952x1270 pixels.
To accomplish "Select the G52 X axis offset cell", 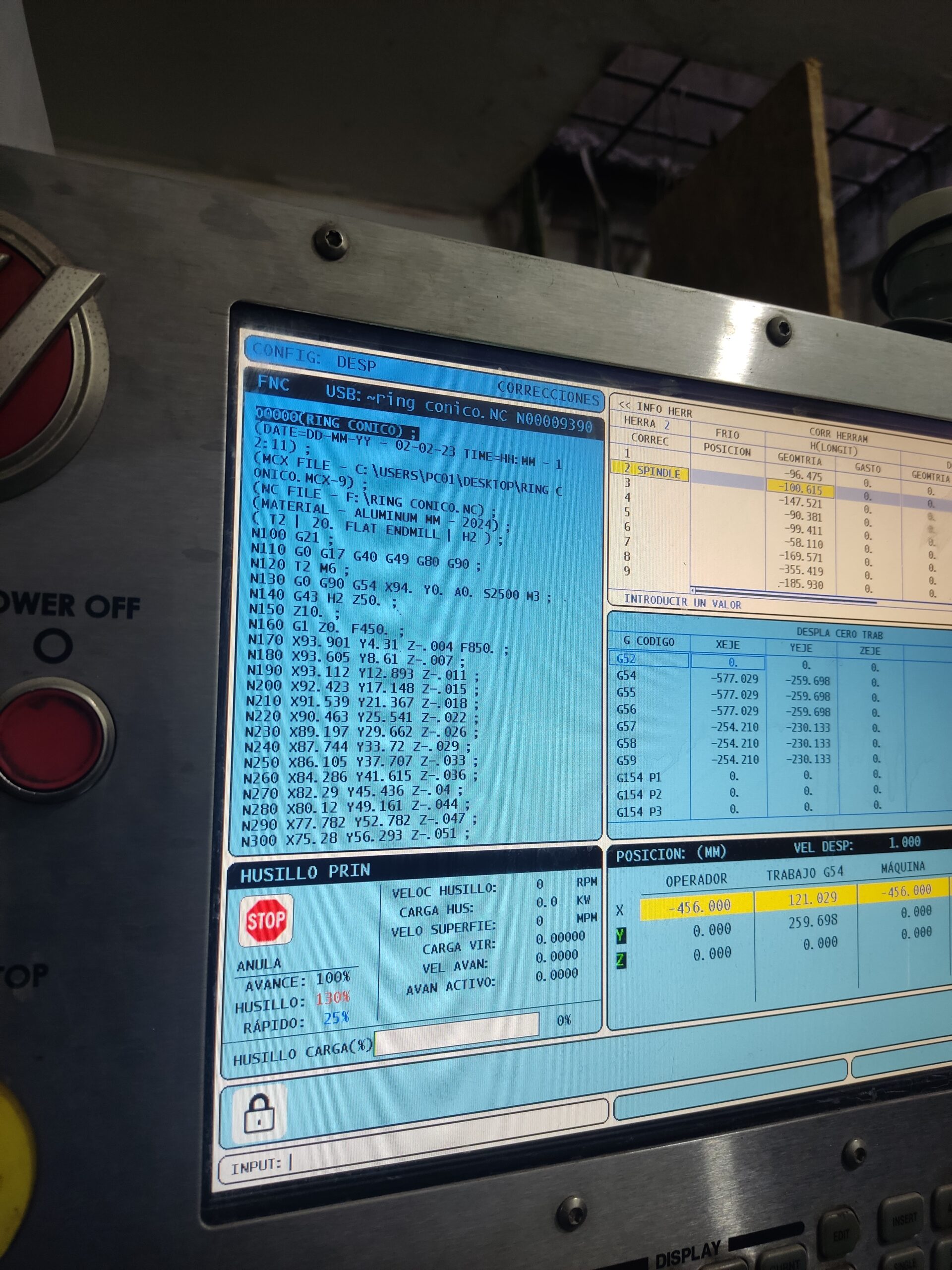I will tap(727, 662).
